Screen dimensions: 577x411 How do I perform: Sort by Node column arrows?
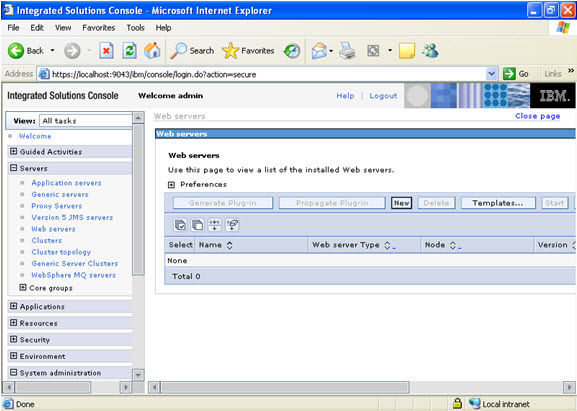click(453, 245)
